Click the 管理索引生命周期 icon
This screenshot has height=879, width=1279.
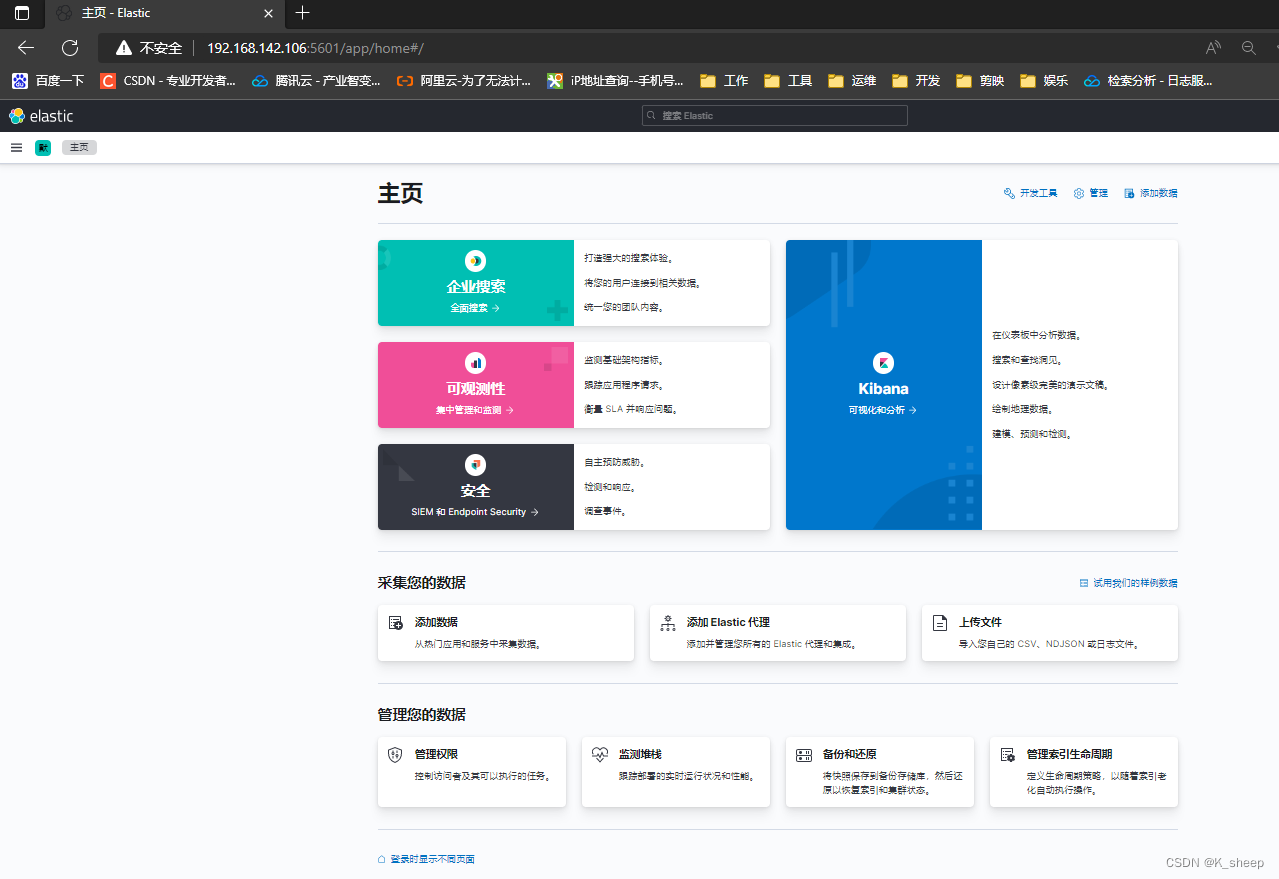click(x=1008, y=755)
